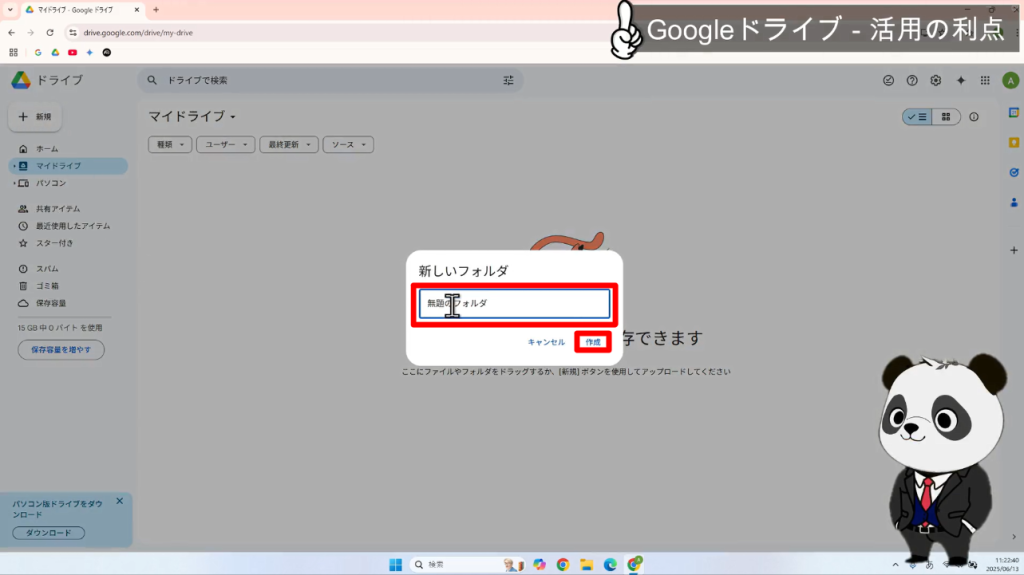Open File Explorer from the taskbar
This screenshot has width=1024, height=575.
click(586, 565)
